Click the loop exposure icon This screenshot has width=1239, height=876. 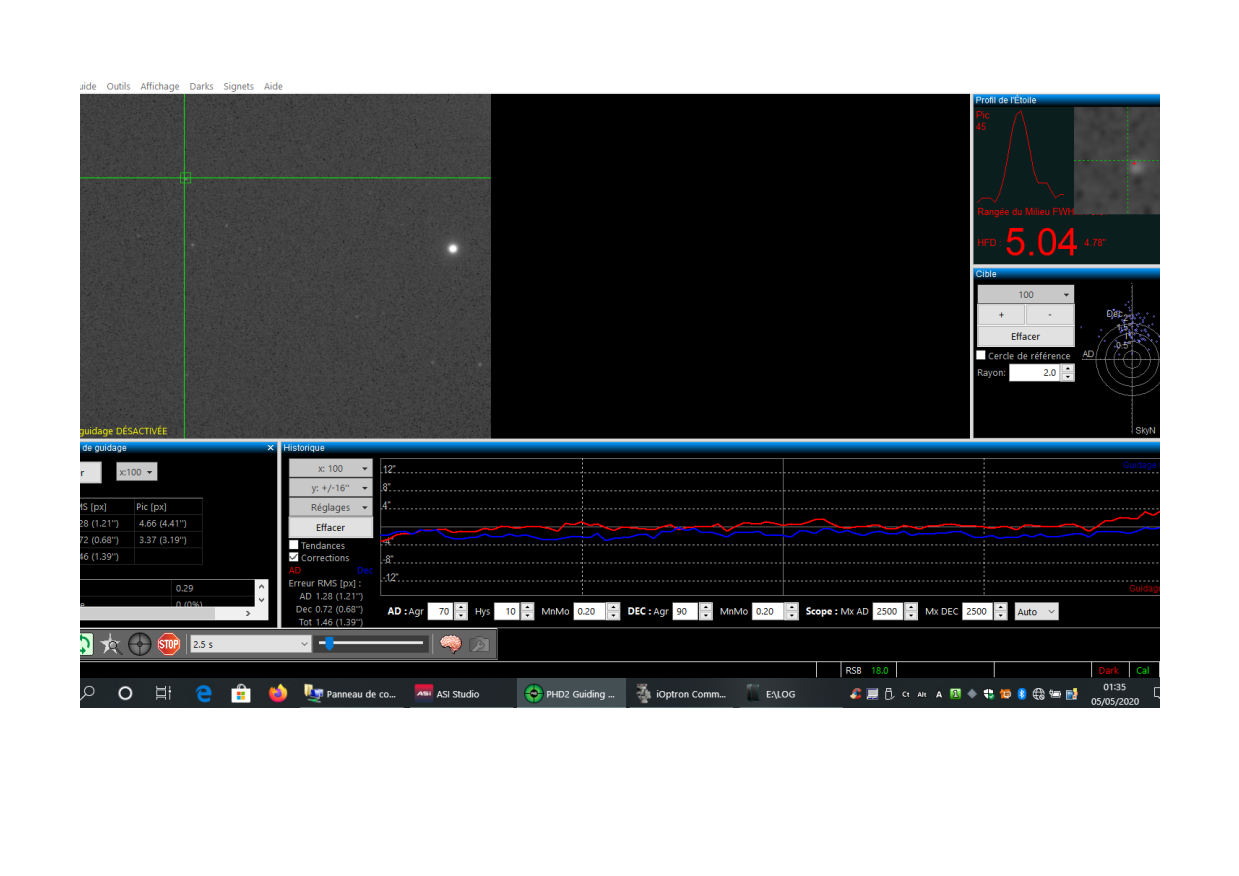click(x=86, y=645)
